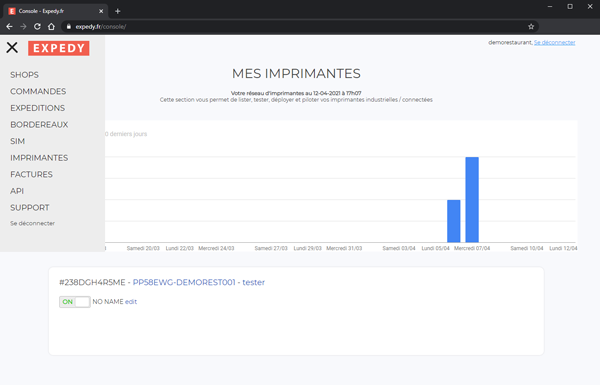Click MES IMPRIMANTES heading
Viewport: 600px width, 385px height.
pyautogui.click(x=296, y=73)
